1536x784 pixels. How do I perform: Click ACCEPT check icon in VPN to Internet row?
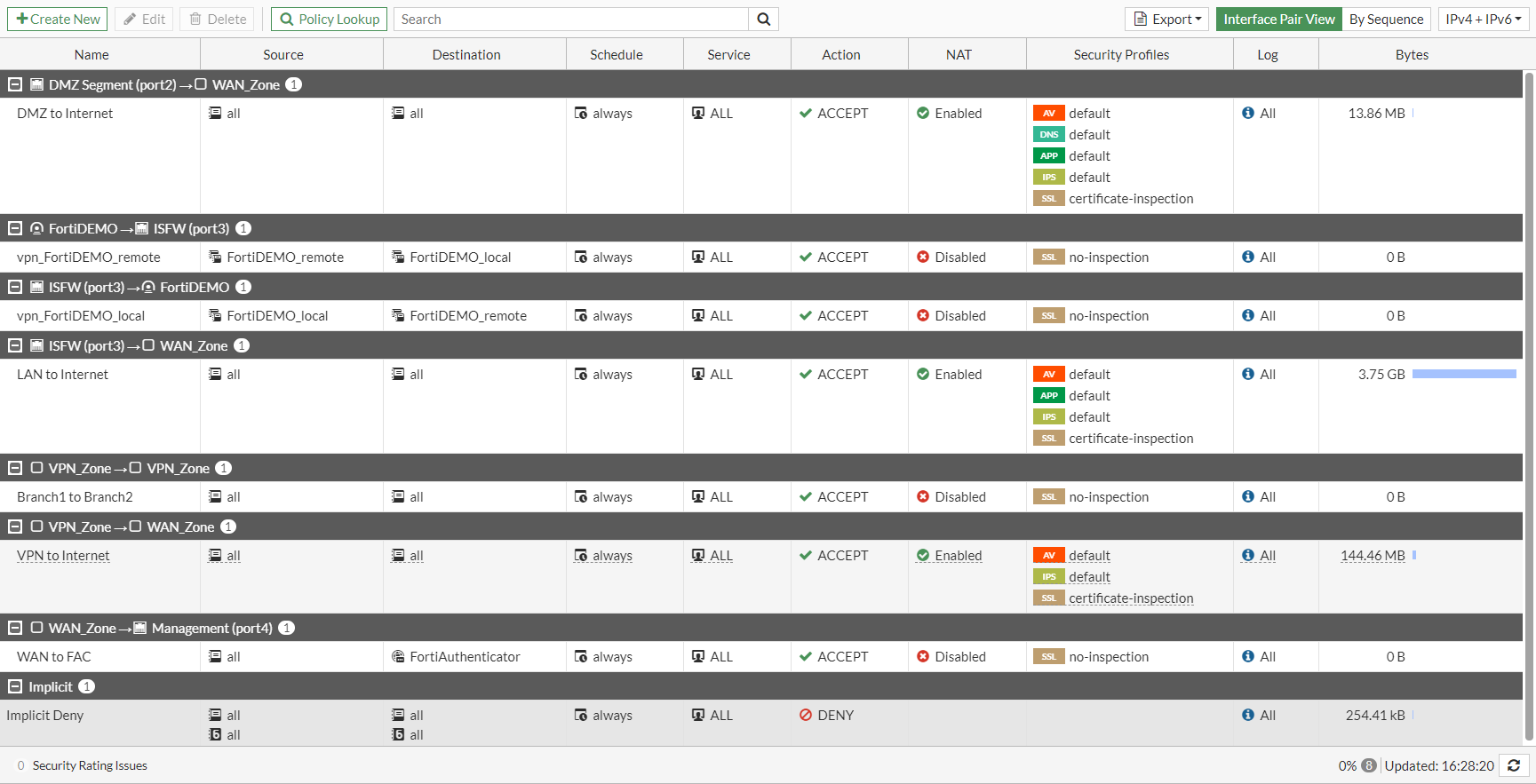tap(806, 556)
